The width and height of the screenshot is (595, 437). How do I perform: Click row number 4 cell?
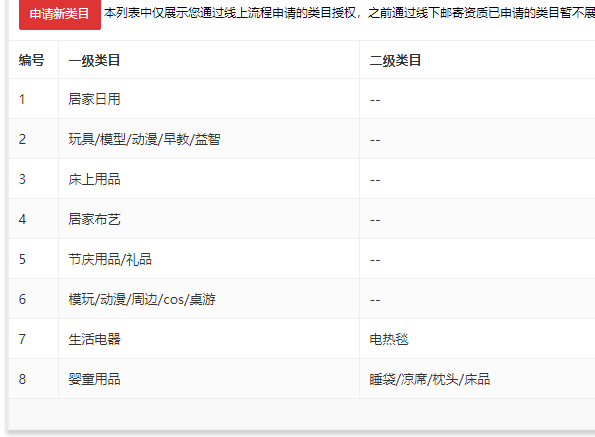coord(33,219)
